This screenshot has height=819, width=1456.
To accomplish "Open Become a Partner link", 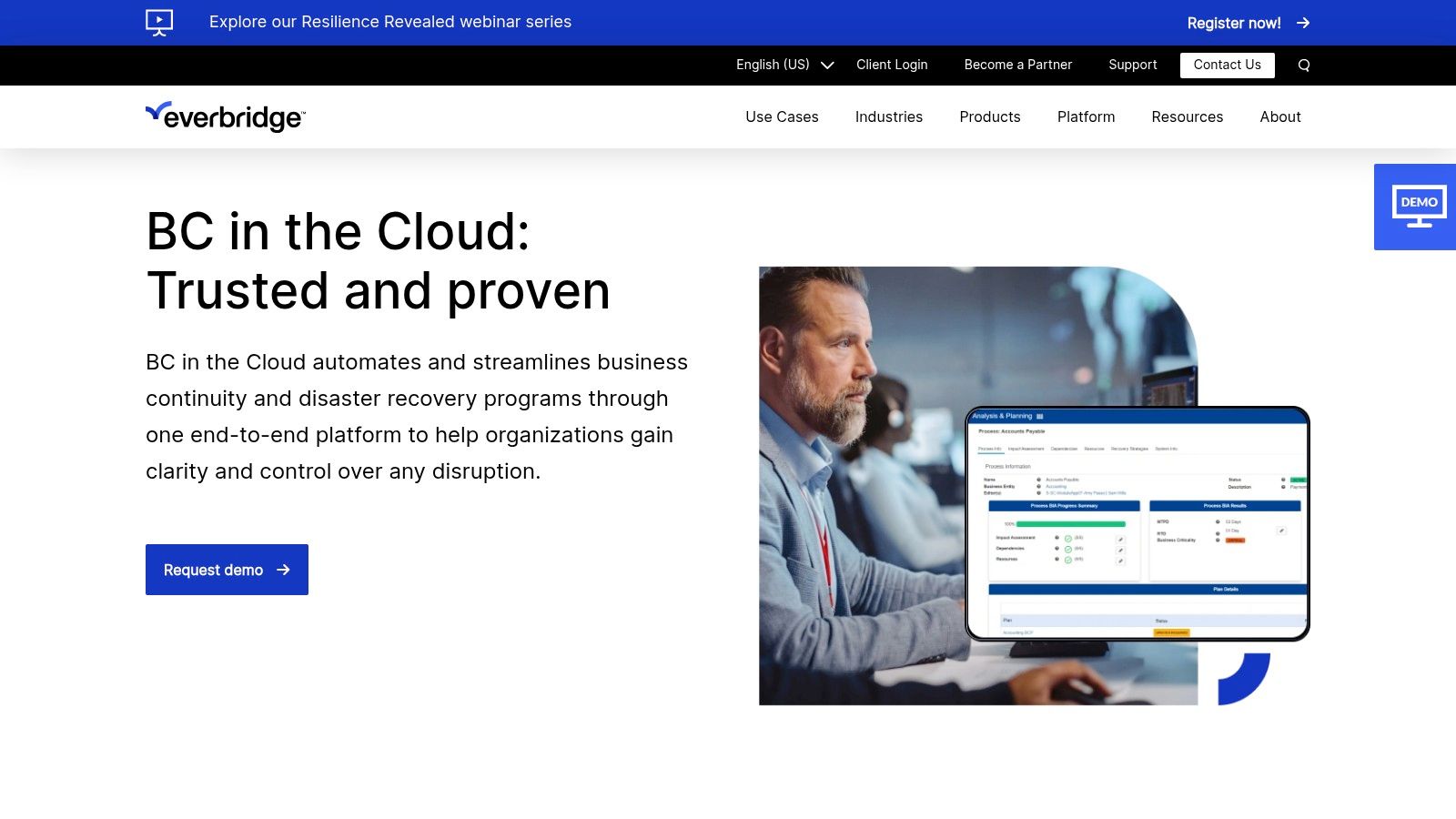I will pyautogui.click(x=1018, y=65).
